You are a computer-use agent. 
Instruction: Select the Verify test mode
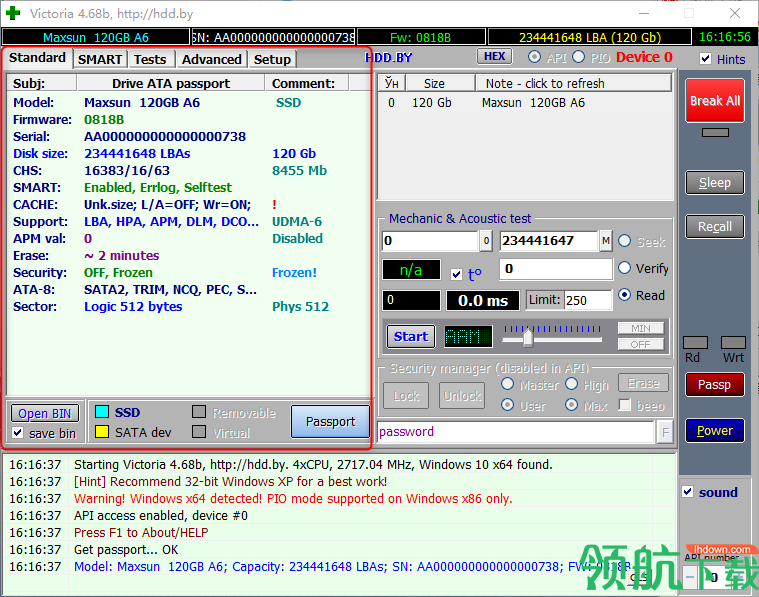click(624, 268)
